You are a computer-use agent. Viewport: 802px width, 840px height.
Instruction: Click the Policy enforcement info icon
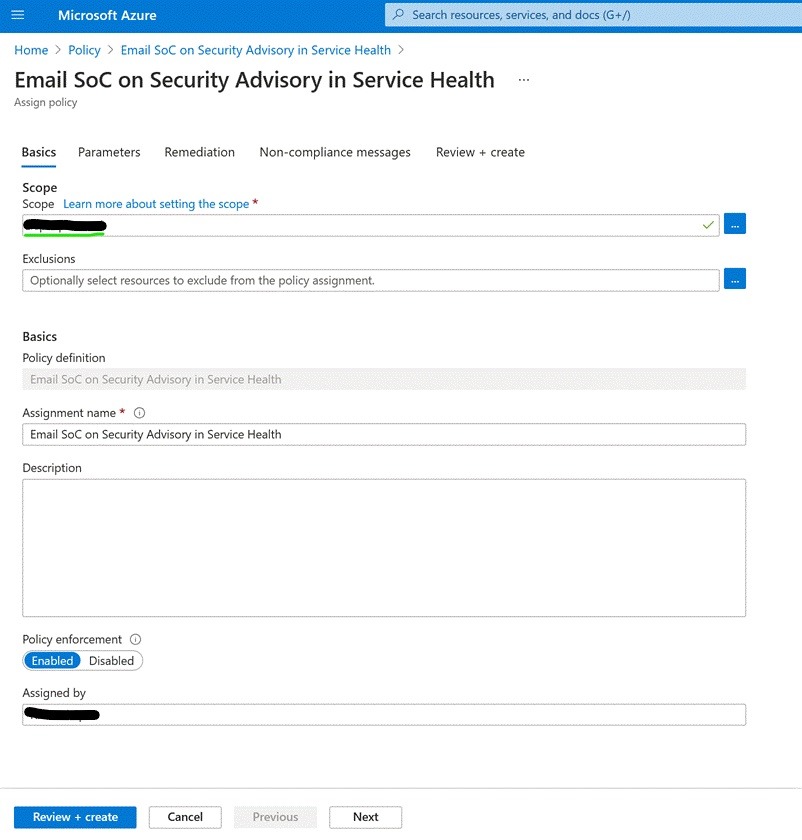tap(136, 640)
